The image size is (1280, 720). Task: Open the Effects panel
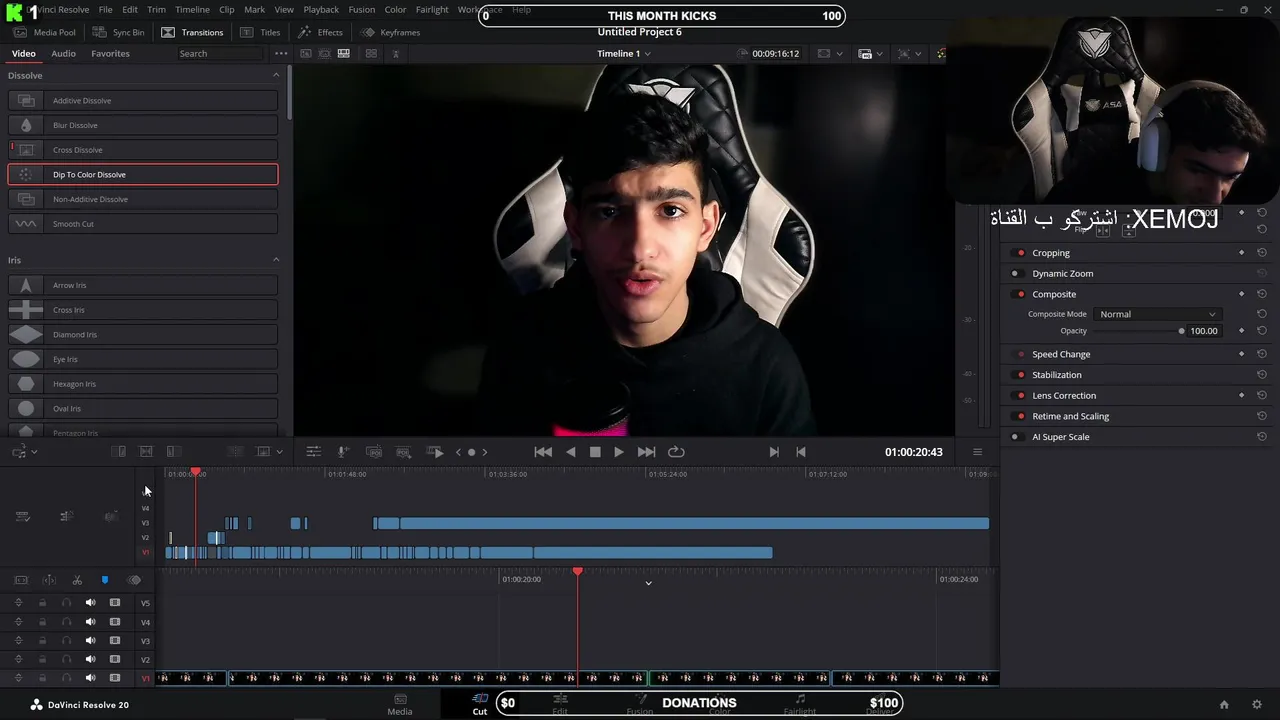coord(320,32)
